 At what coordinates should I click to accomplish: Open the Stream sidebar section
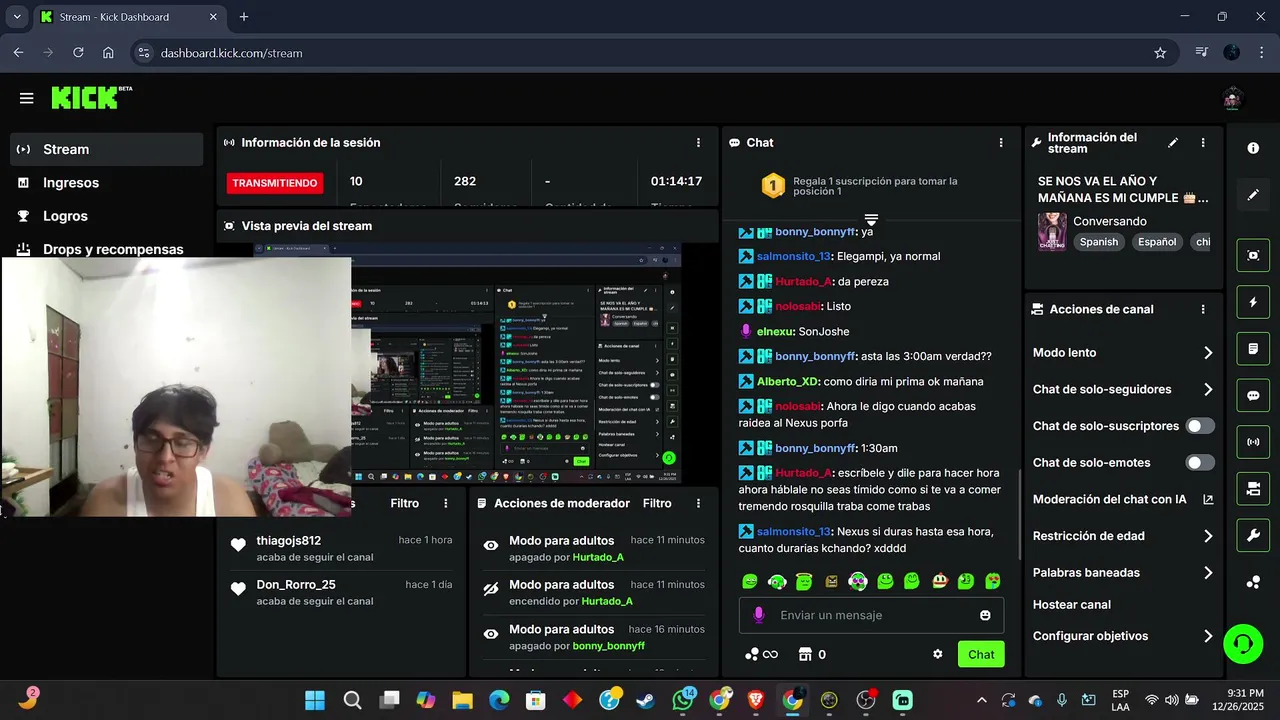pos(107,149)
